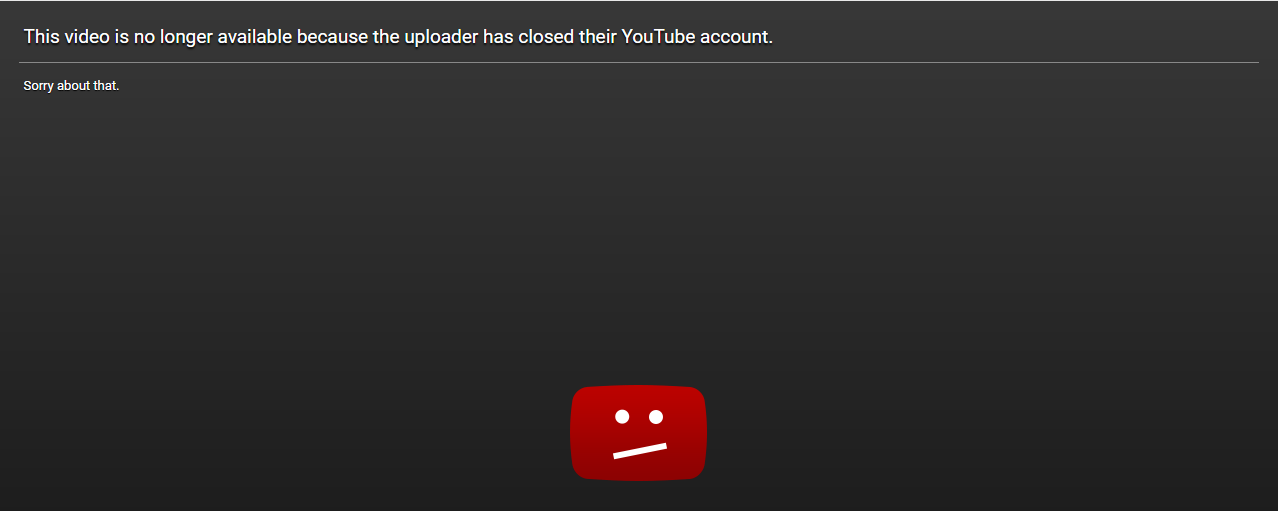Click the word 'that.' in small text
Screen dimensions: 1278x511
(107, 86)
